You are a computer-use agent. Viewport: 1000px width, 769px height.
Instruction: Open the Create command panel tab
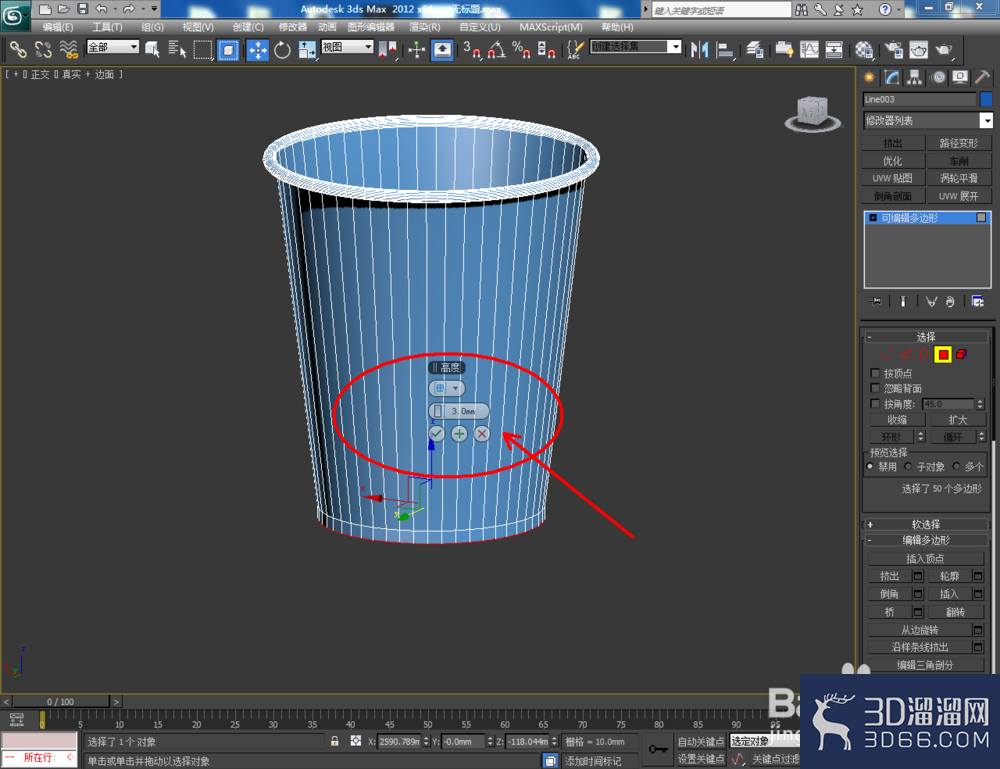point(869,78)
